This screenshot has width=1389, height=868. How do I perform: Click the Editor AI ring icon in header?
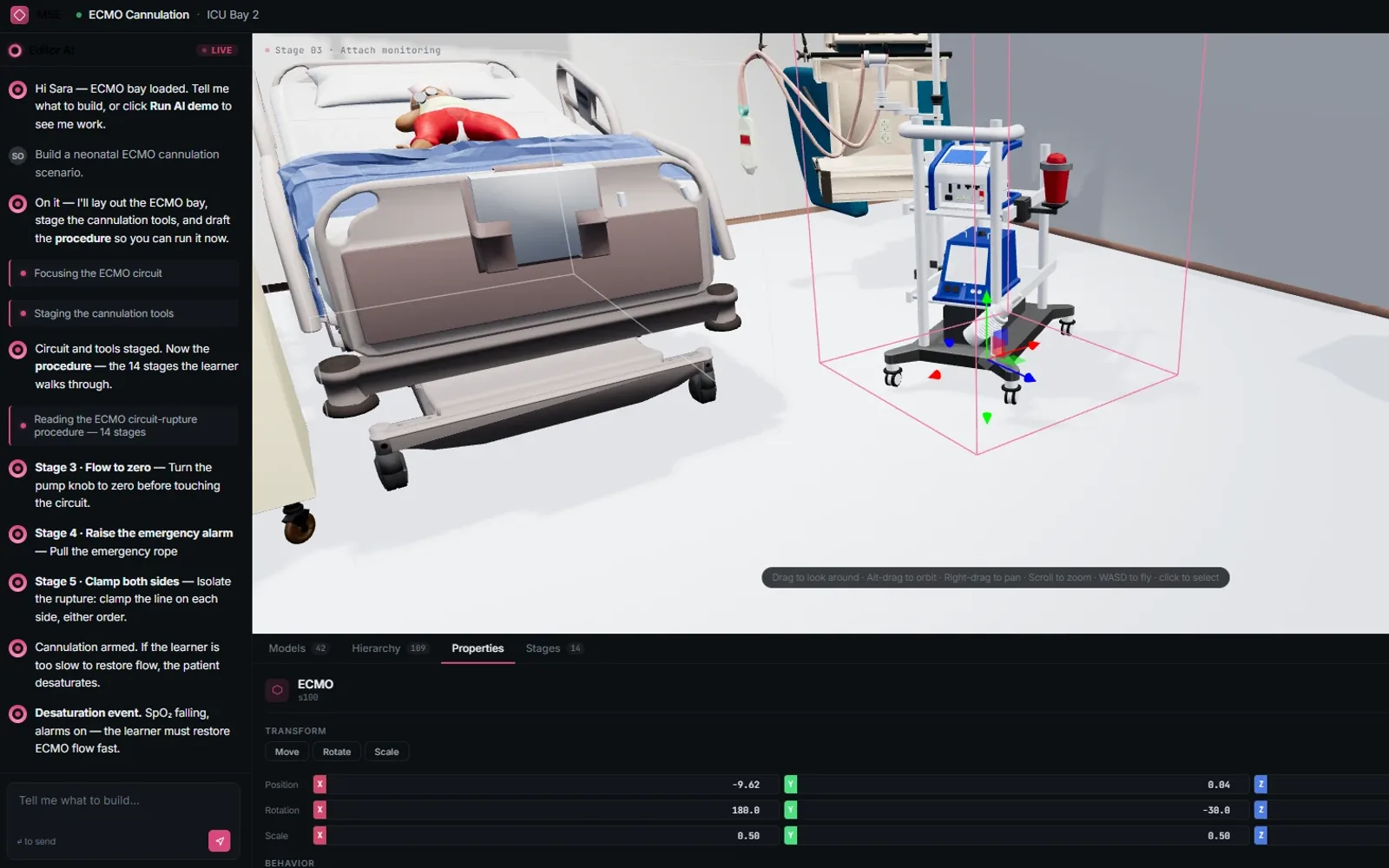point(15,50)
